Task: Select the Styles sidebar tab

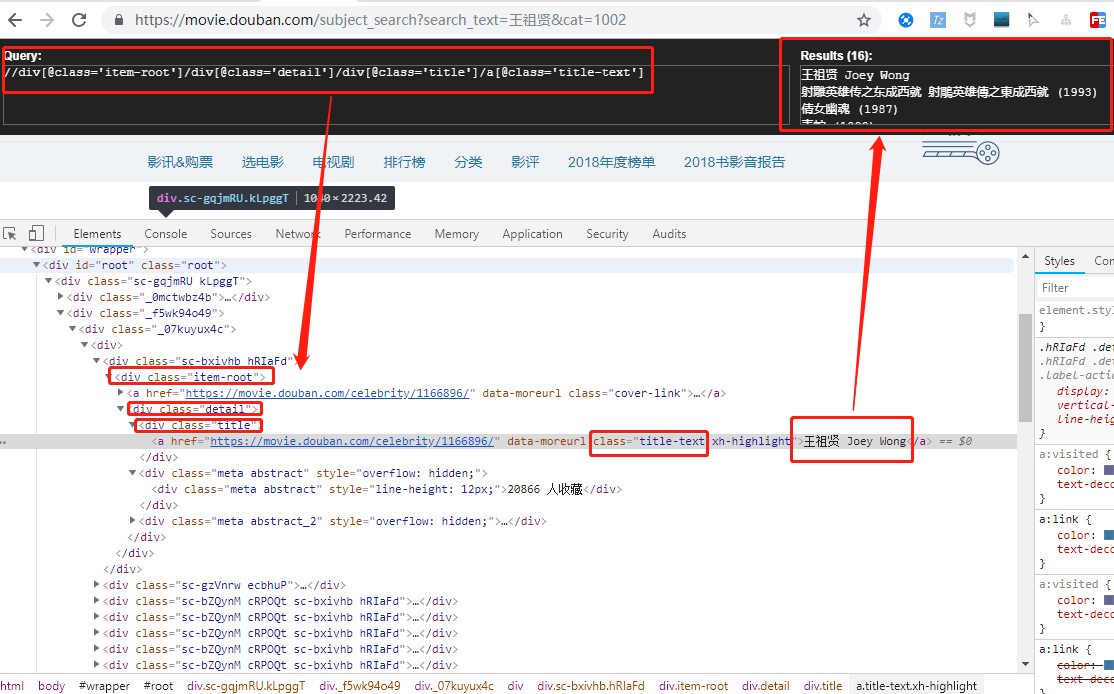Action: click(x=1059, y=261)
